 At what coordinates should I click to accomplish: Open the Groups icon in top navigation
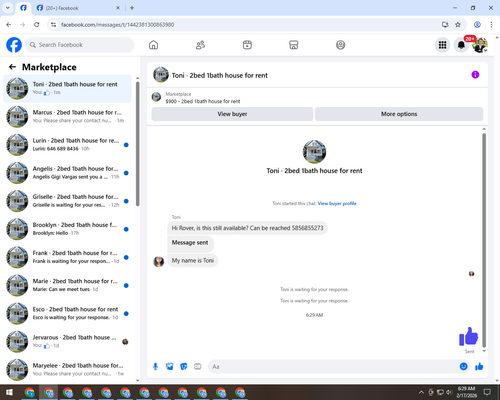340,45
